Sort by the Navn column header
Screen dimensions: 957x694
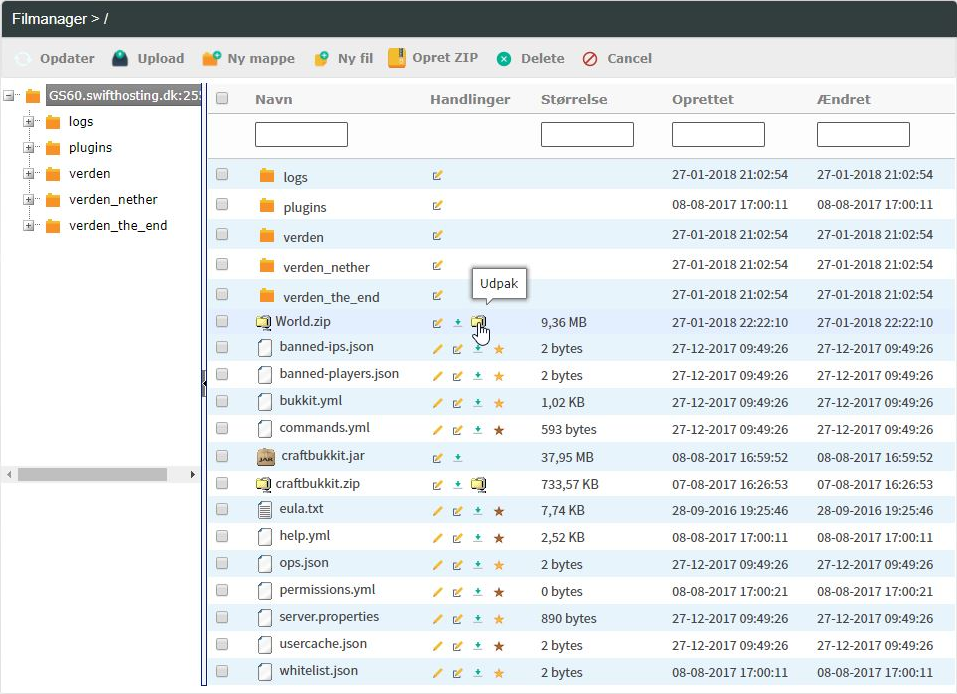273,99
